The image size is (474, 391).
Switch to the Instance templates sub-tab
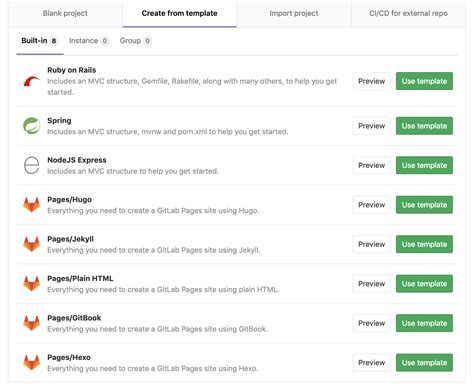click(89, 41)
